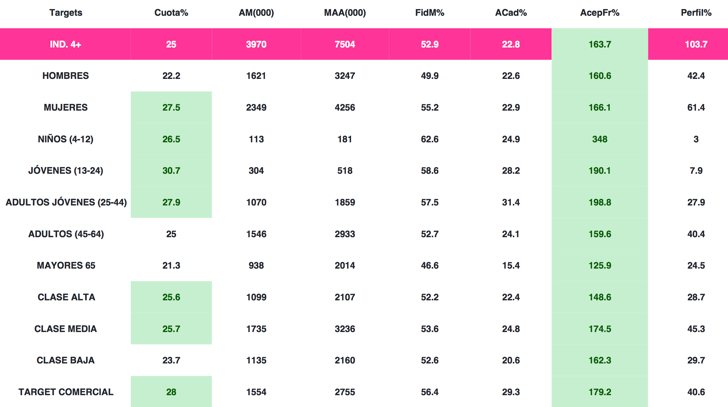This screenshot has height=407, width=728.
Task: Click the ADULTOS JÓVENES (25-44) row label
Action: tap(64, 202)
